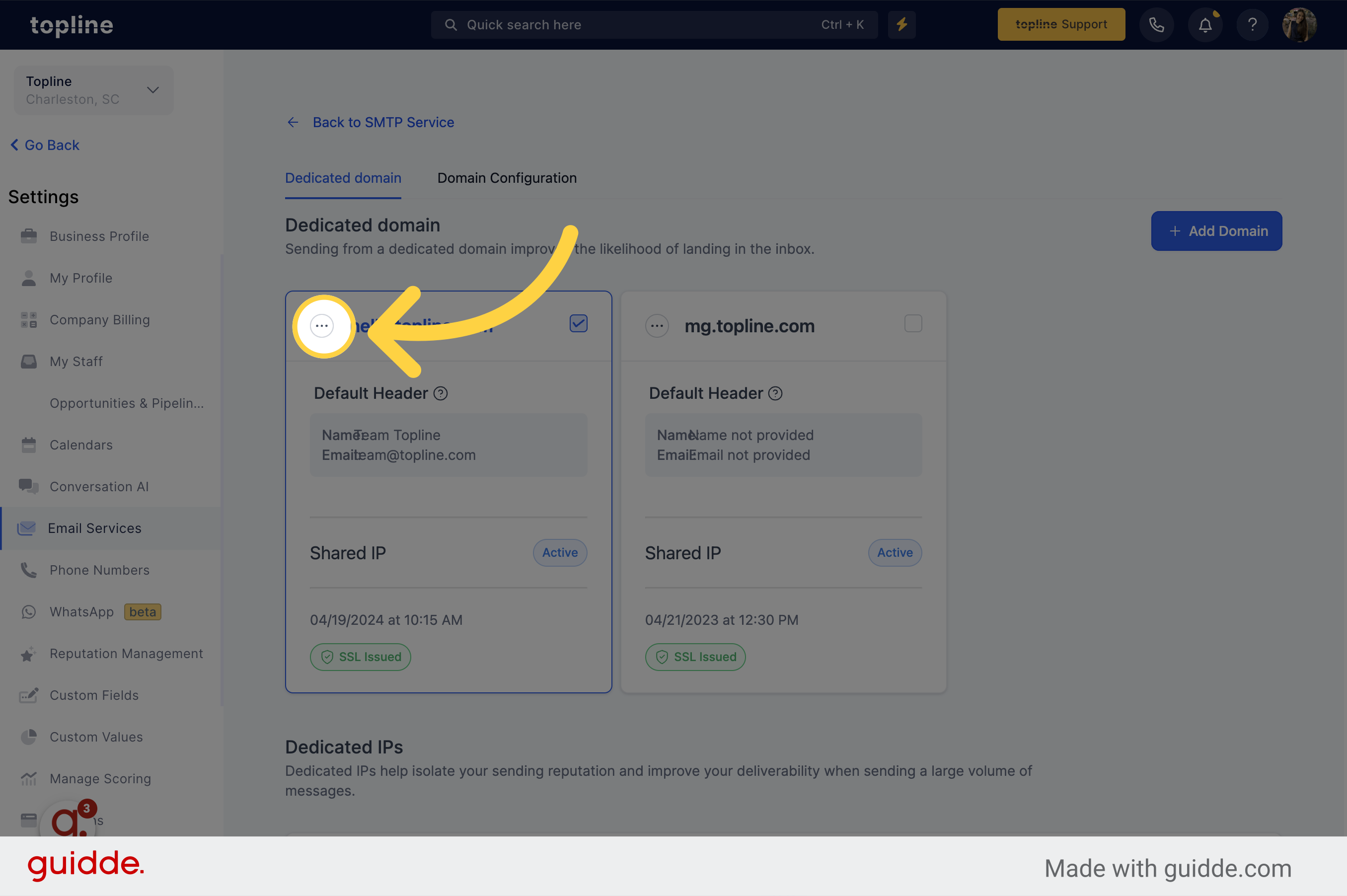Switch to Domain Configuration tab
The height and width of the screenshot is (896, 1347).
coord(507,177)
